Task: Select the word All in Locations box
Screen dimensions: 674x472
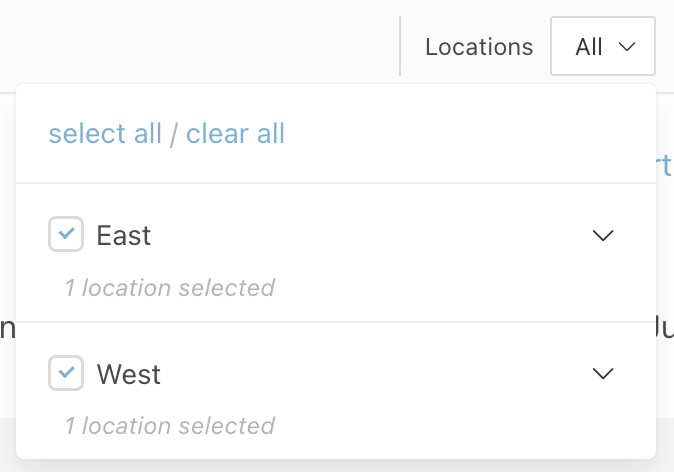Action: 588,47
